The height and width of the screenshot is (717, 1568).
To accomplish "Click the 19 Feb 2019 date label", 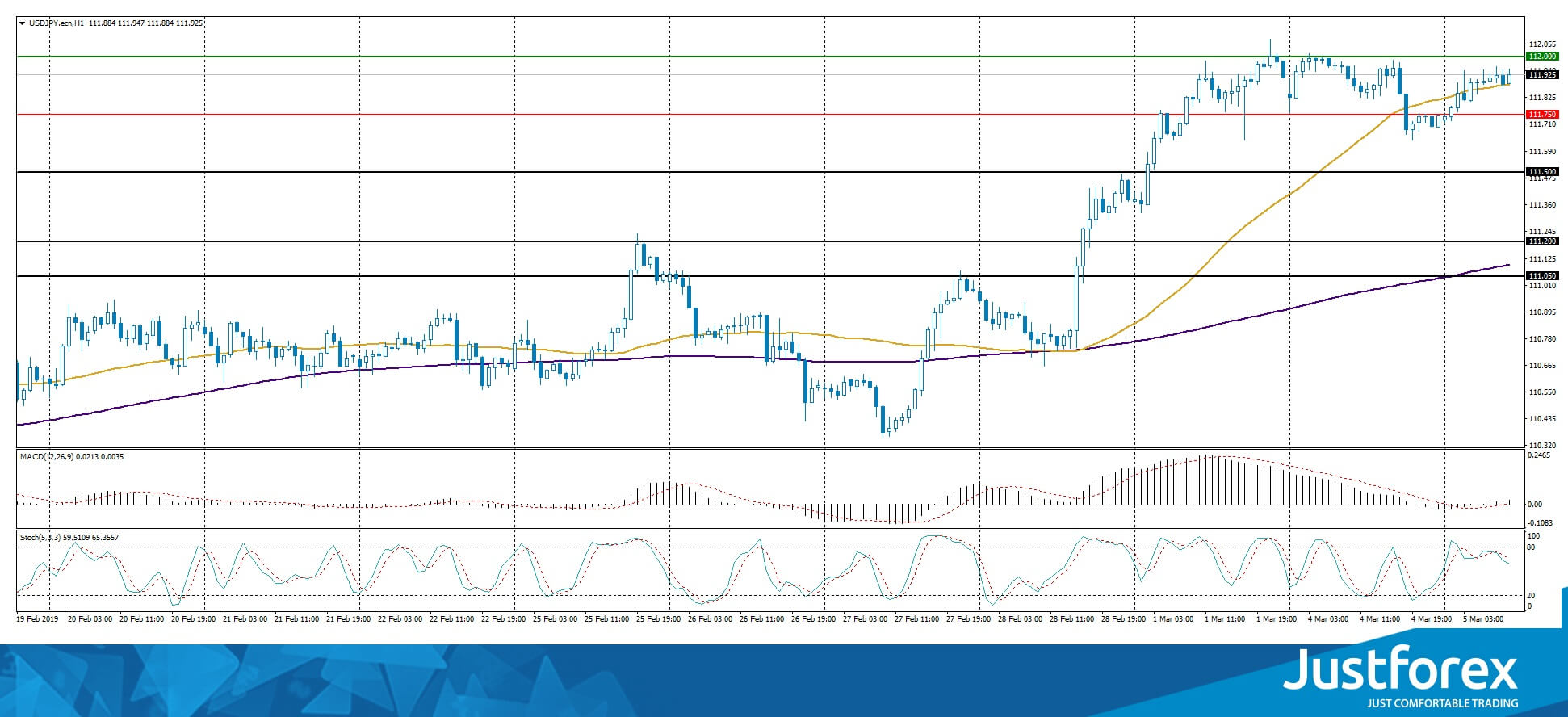I will [x=37, y=619].
